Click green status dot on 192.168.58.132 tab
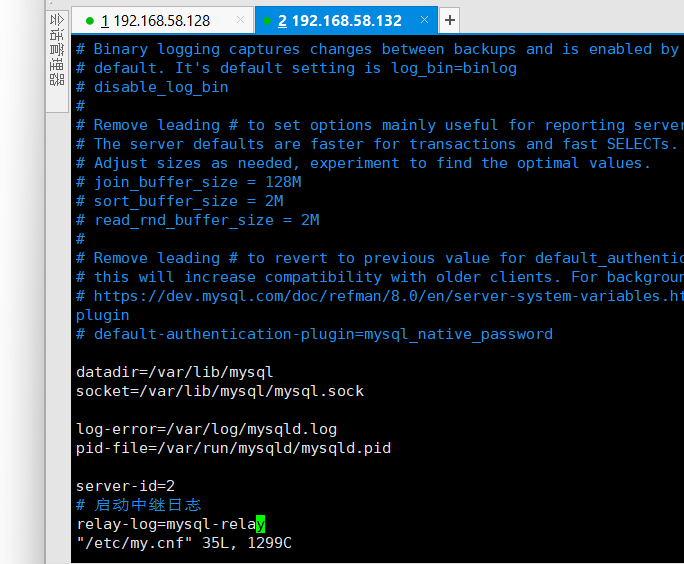Screen dimensions: 684x564 (x=266, y=21)
